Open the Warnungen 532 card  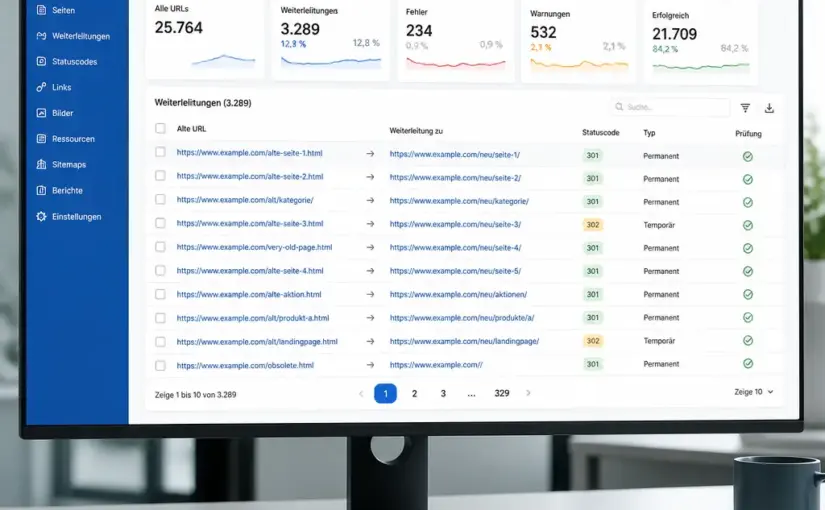[x=578, y=42]
